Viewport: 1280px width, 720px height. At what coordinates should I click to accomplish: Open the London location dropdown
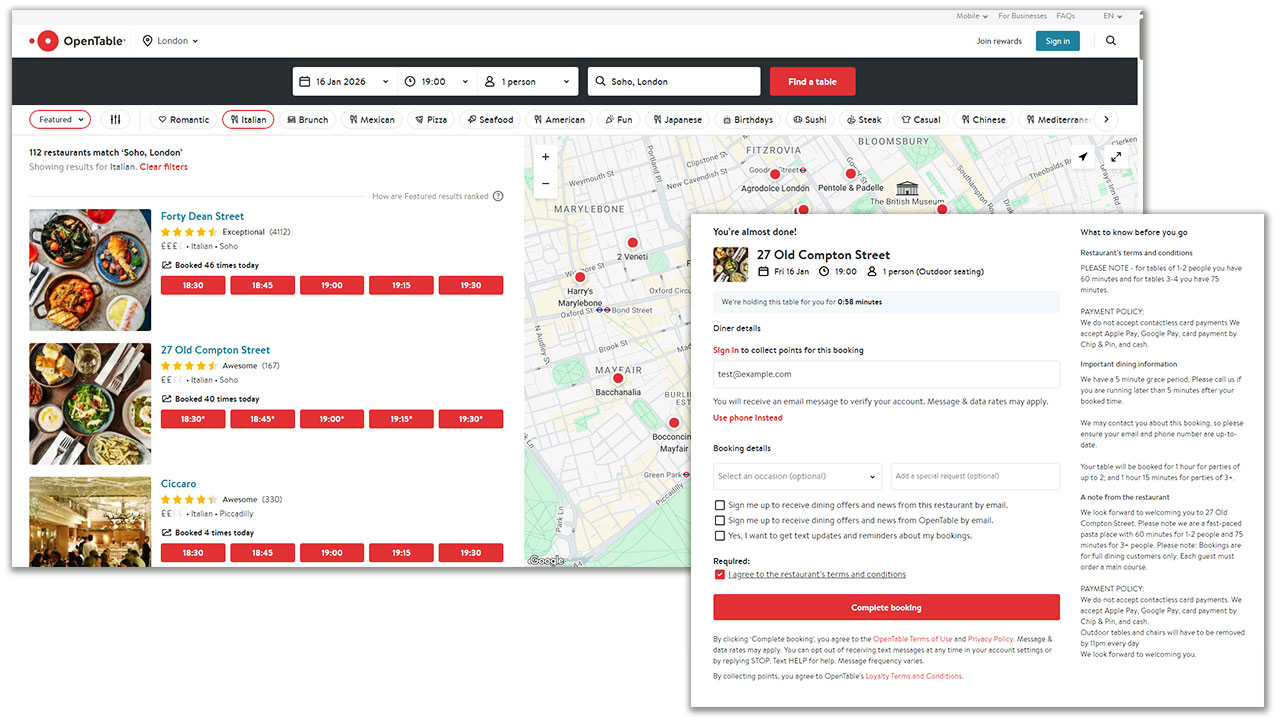coord(170,41)
